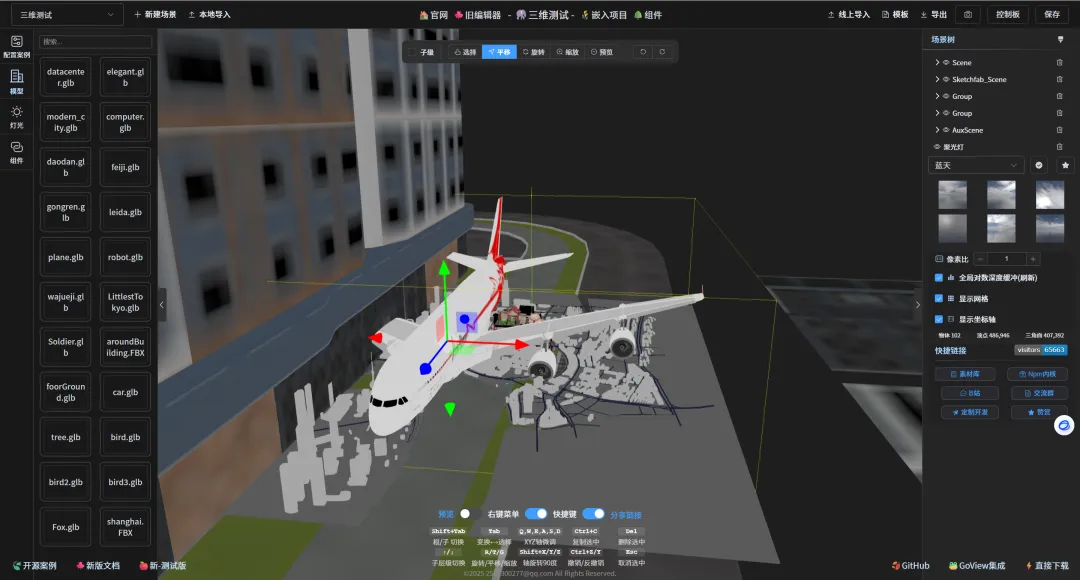The width and height of the screenshot is (1080, 580).
Task: Select the 旋转 rotate tool
Action: pyautogui.click(x=533, y=52)
